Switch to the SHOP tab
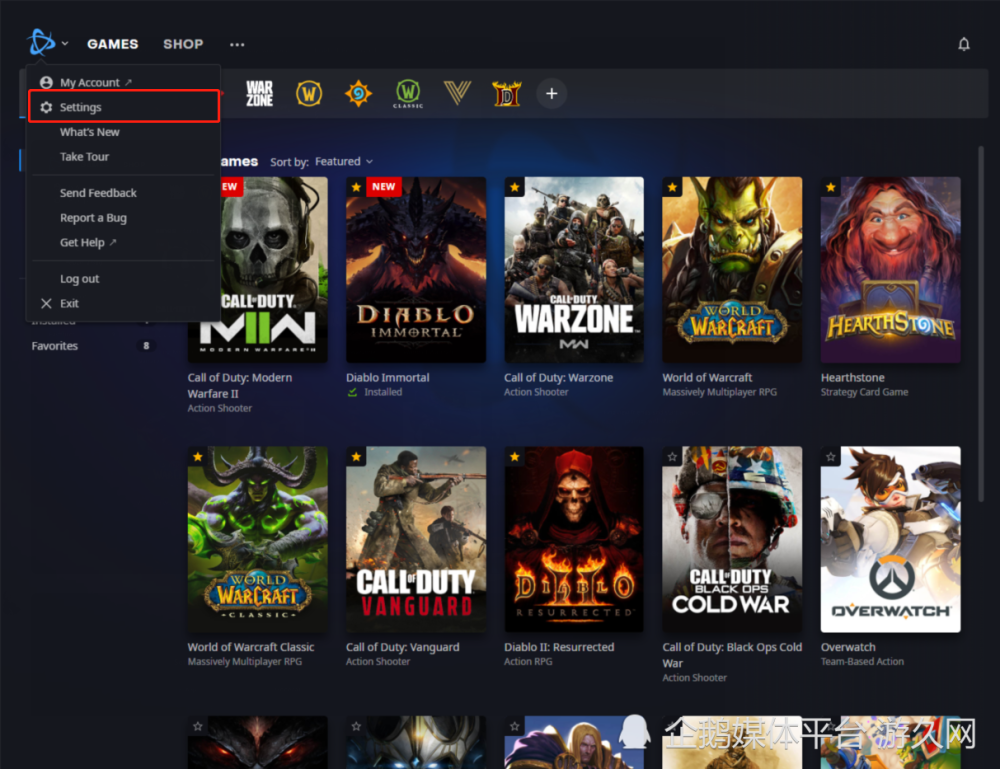Image resolution: width=1000 pixels, height=769 pixels. (x=183, y=44)
